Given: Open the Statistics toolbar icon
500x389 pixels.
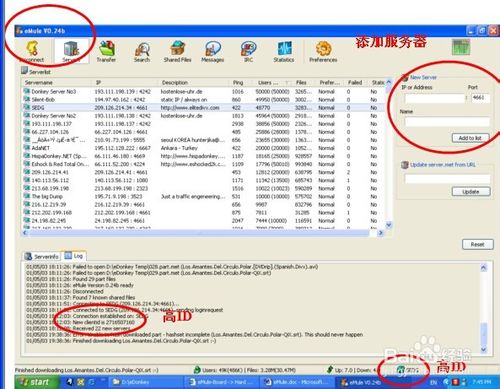Looking at the screenshot, I should point(284,51).
